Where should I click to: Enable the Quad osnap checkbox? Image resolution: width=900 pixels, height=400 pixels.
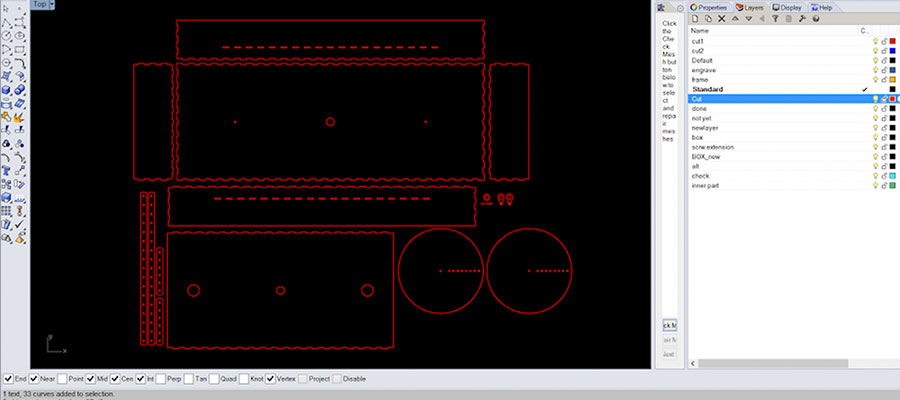(x=214, y=379)
